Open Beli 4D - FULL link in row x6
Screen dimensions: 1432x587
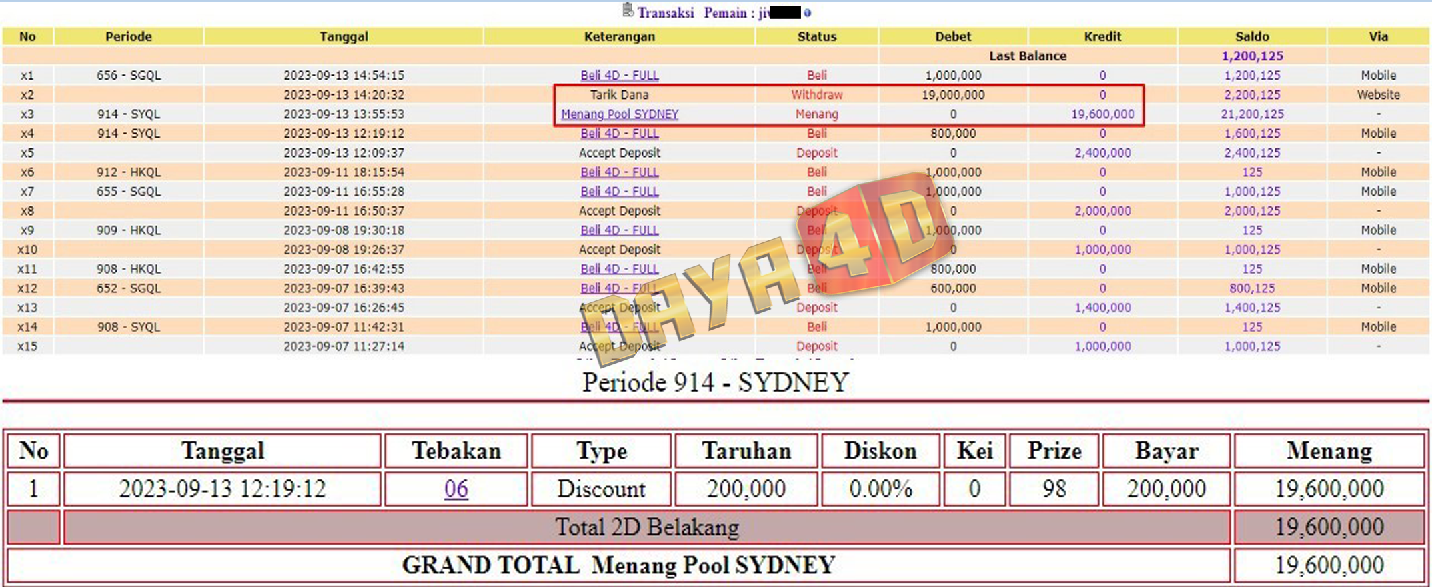(619, 172)
